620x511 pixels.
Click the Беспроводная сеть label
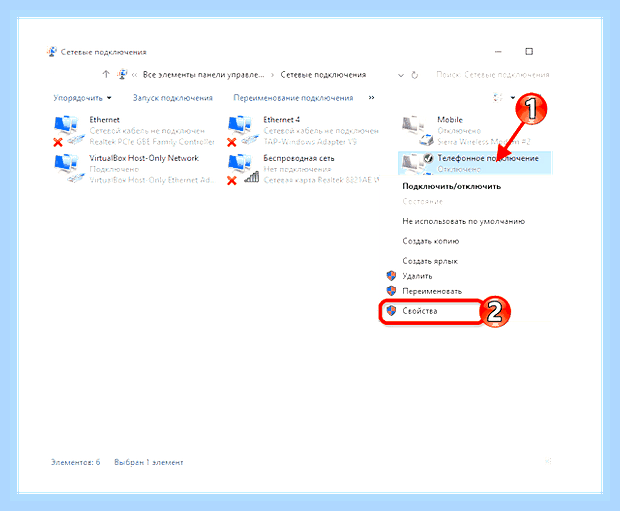(299, 158)
